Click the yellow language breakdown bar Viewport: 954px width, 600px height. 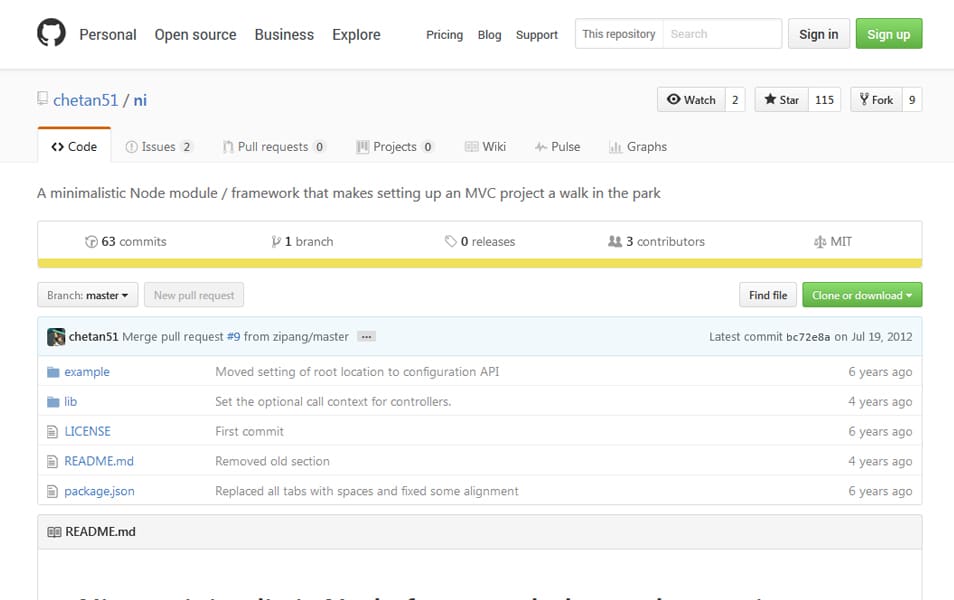point(480,263)
